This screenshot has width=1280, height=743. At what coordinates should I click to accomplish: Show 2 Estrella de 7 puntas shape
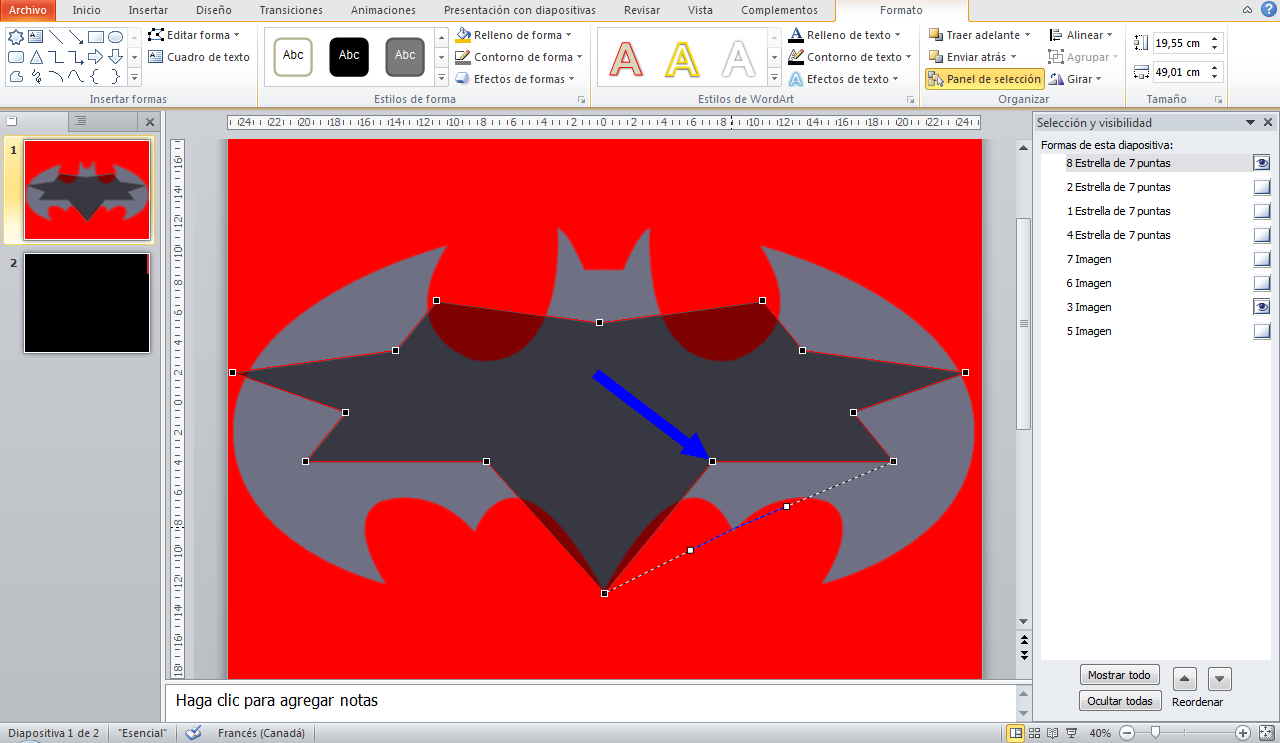coord(1262,187)
